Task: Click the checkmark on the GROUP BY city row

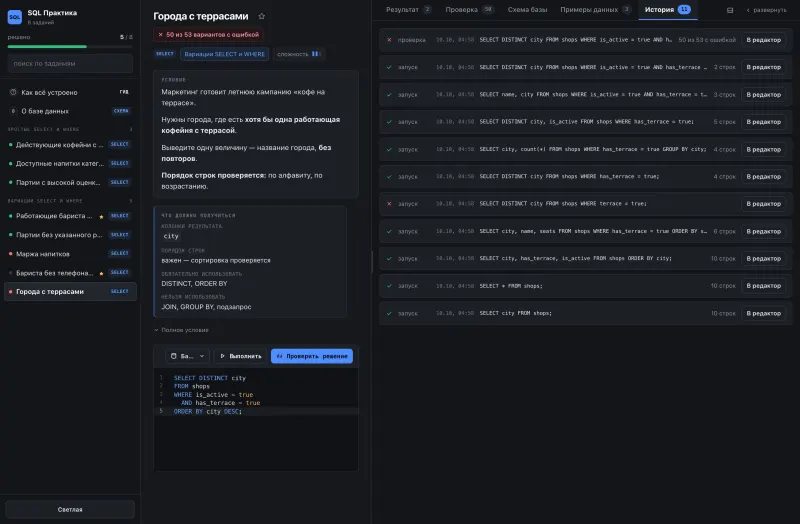Action: (x=389, y=149)
